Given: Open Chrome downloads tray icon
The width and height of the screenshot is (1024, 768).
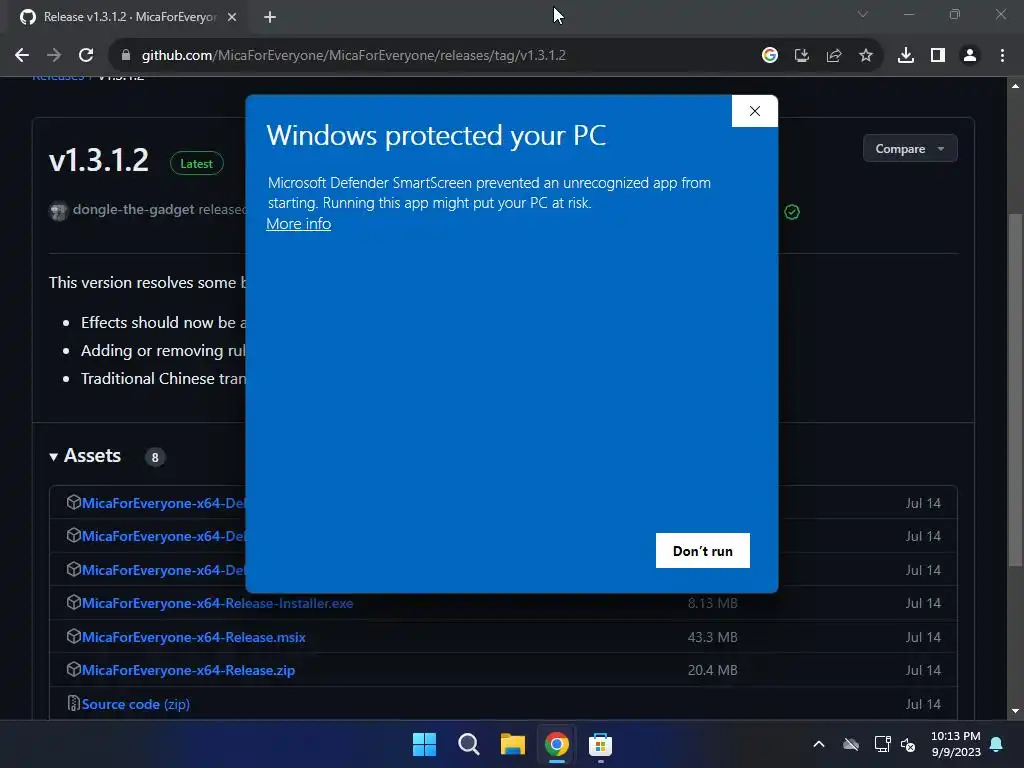Looking at the screenshot, I should click(x=906, y=56).
